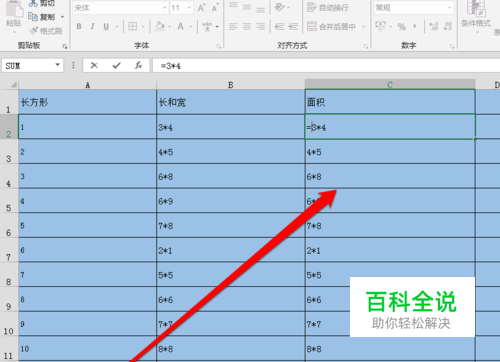Click the text Orientation icon
The image size is (500, 362).
click(x=279, y=7)
